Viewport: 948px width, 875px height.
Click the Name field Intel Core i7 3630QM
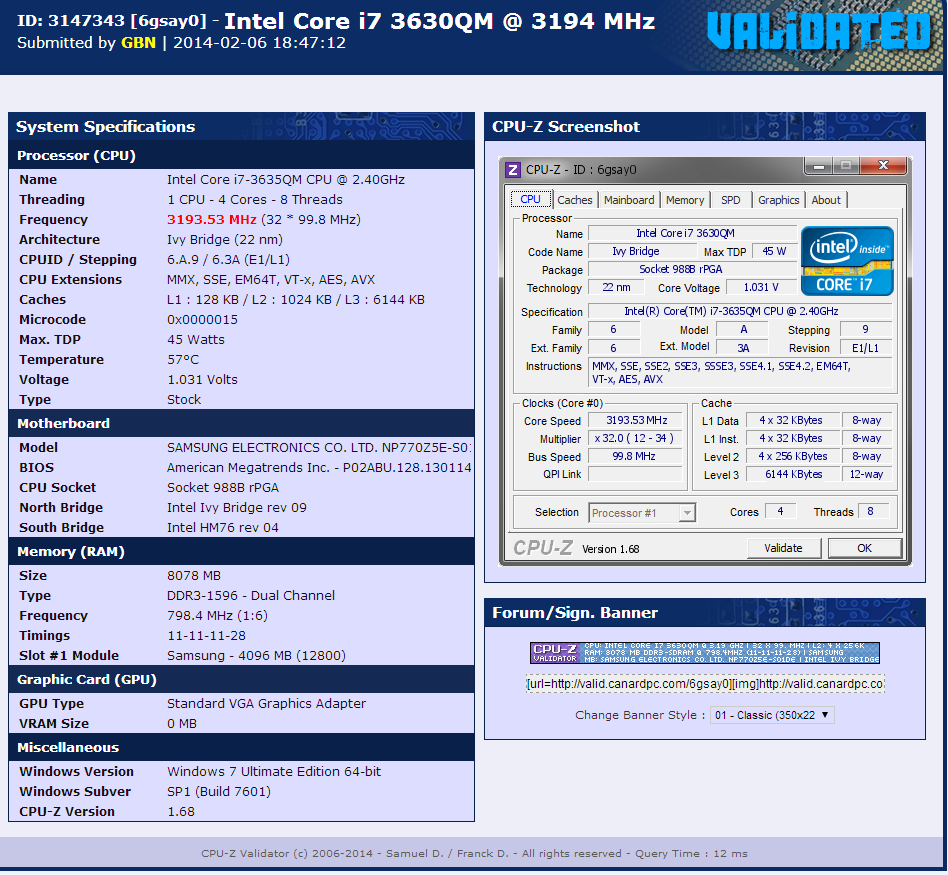[693, 233]
